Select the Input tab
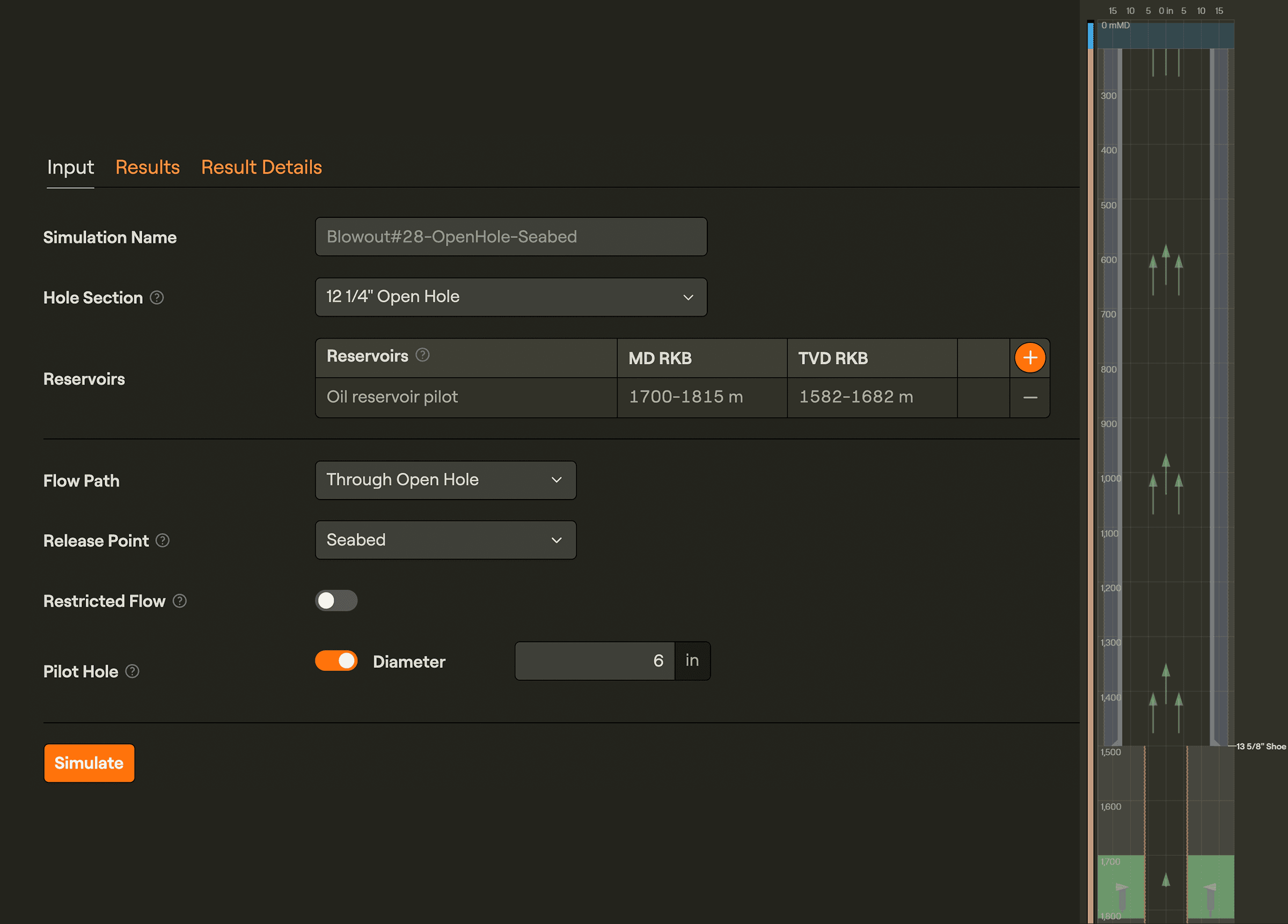This screenshot has height=924, width=1288. 70,167
